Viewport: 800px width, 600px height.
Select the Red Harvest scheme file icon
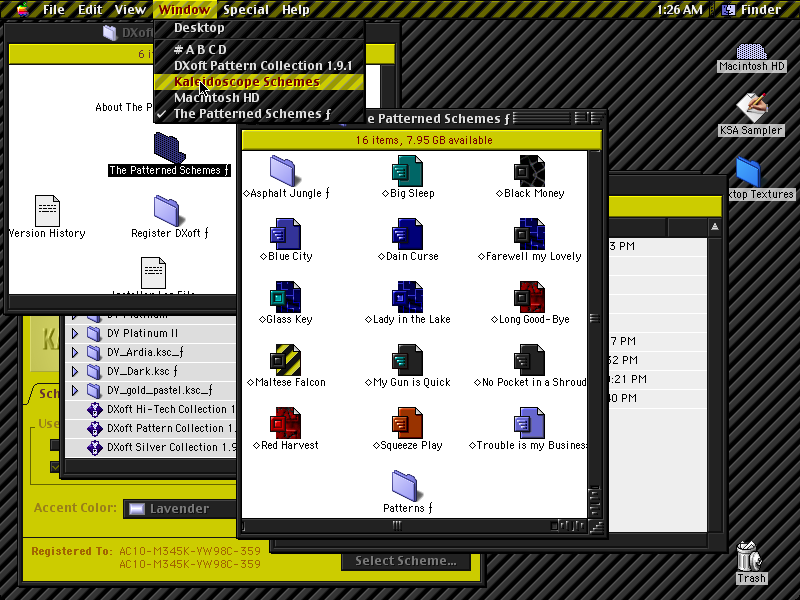[x=285, y=422]
